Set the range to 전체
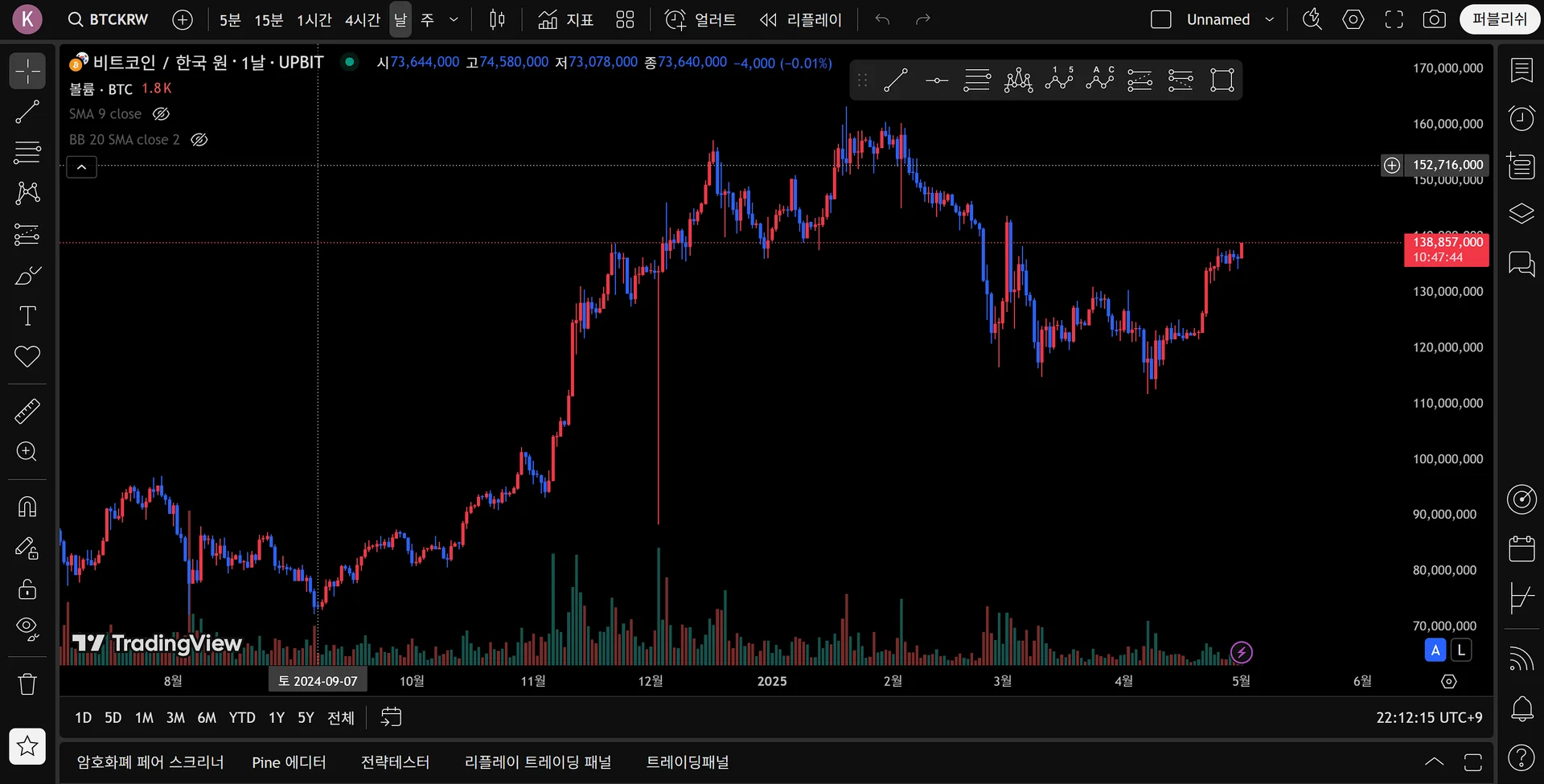 tap(341, 717)
